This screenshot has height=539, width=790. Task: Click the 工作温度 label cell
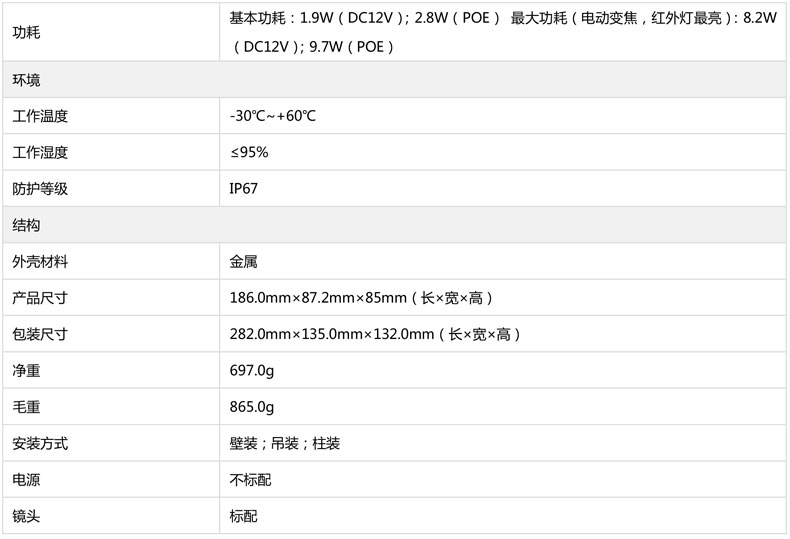(40, 116)
